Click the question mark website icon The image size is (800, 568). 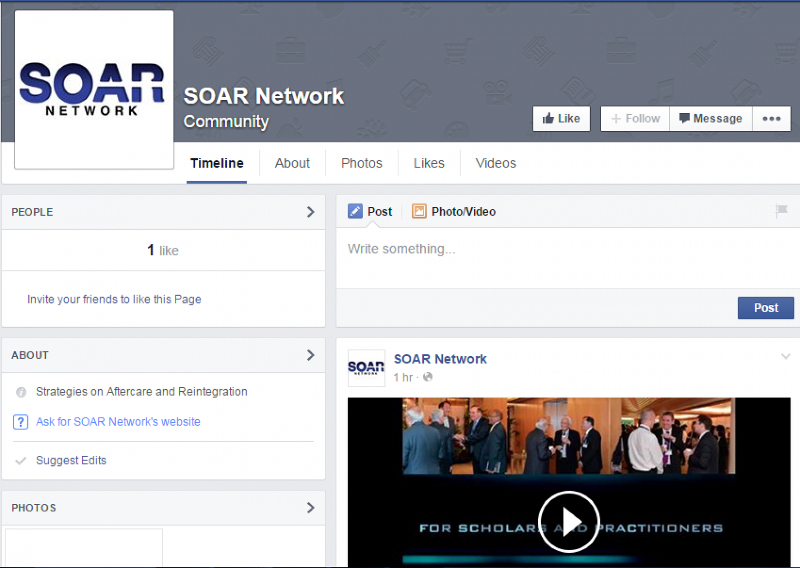click(20, 422)
